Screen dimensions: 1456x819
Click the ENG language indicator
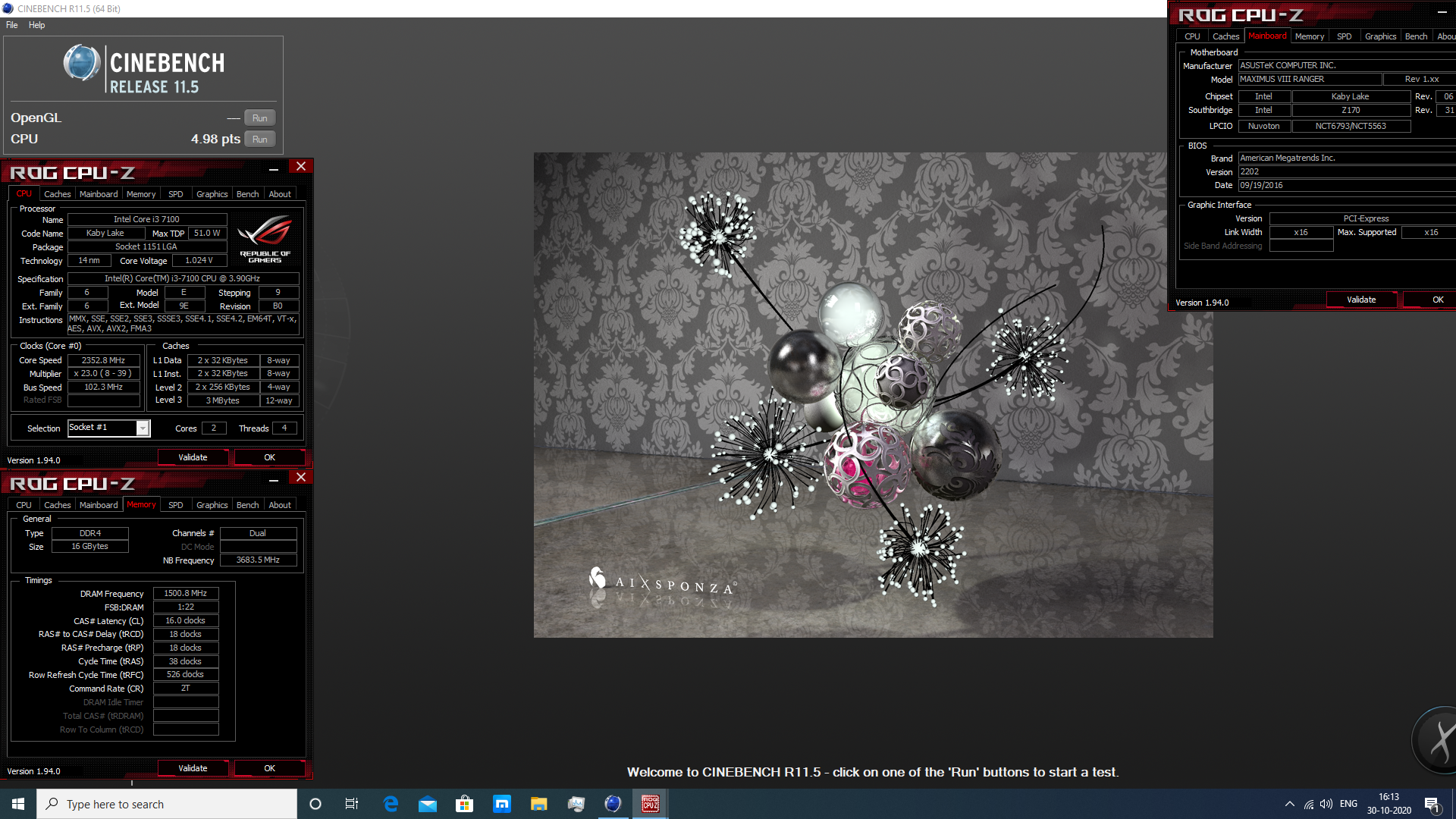tap(1348, 804)
